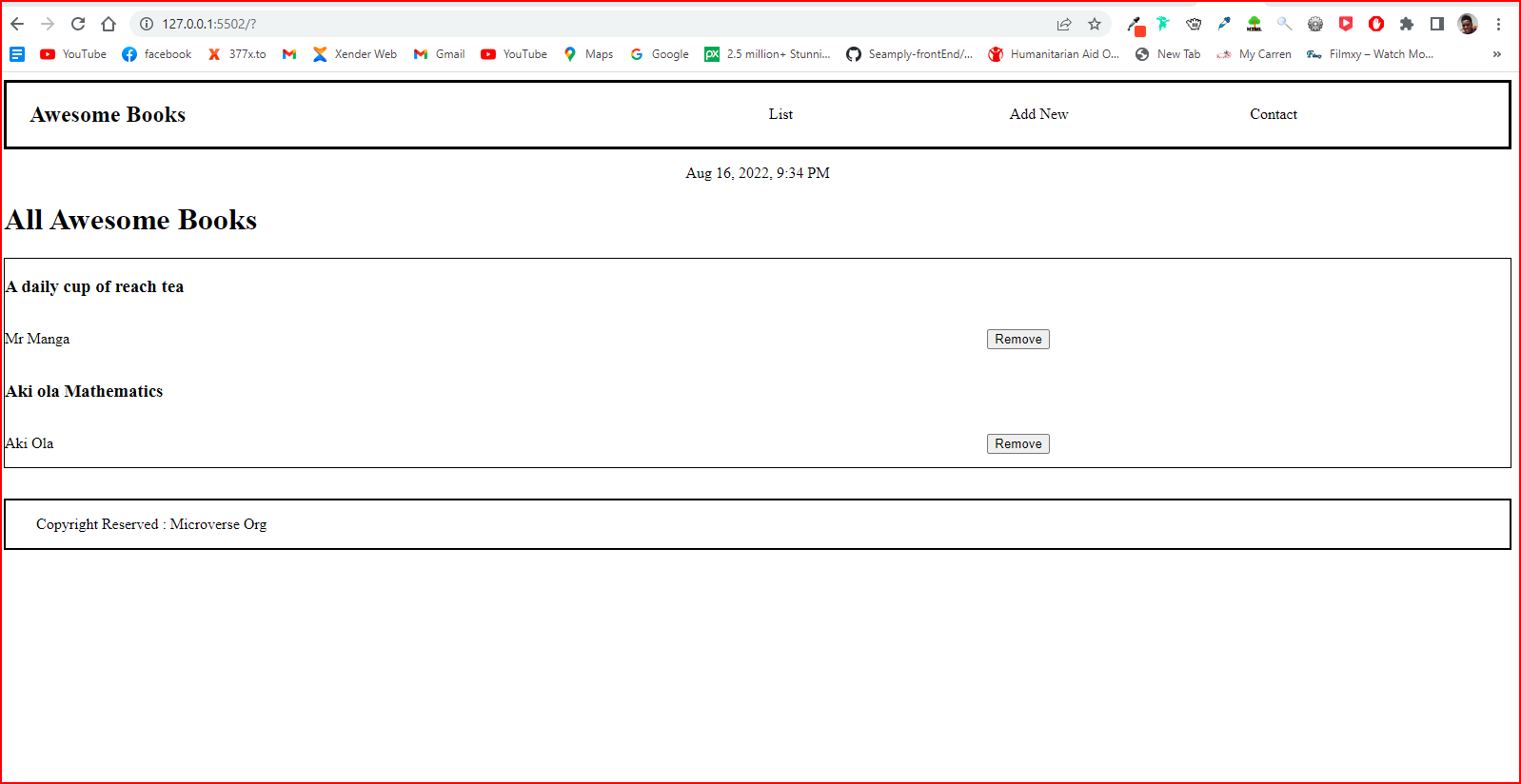
Task: Open the Contact nav link
Action: point(1274,114)
